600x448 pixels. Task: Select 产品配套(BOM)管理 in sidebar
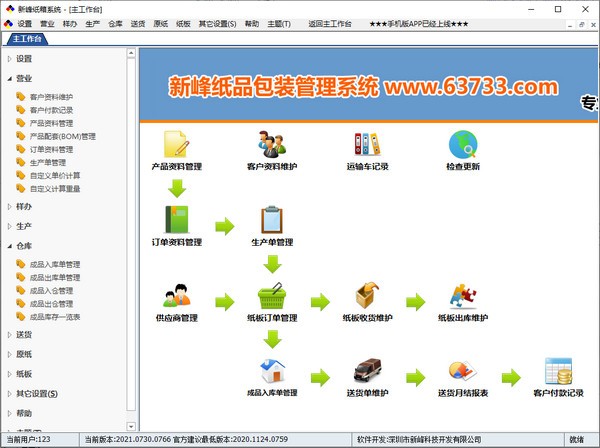tap(63, 136)
